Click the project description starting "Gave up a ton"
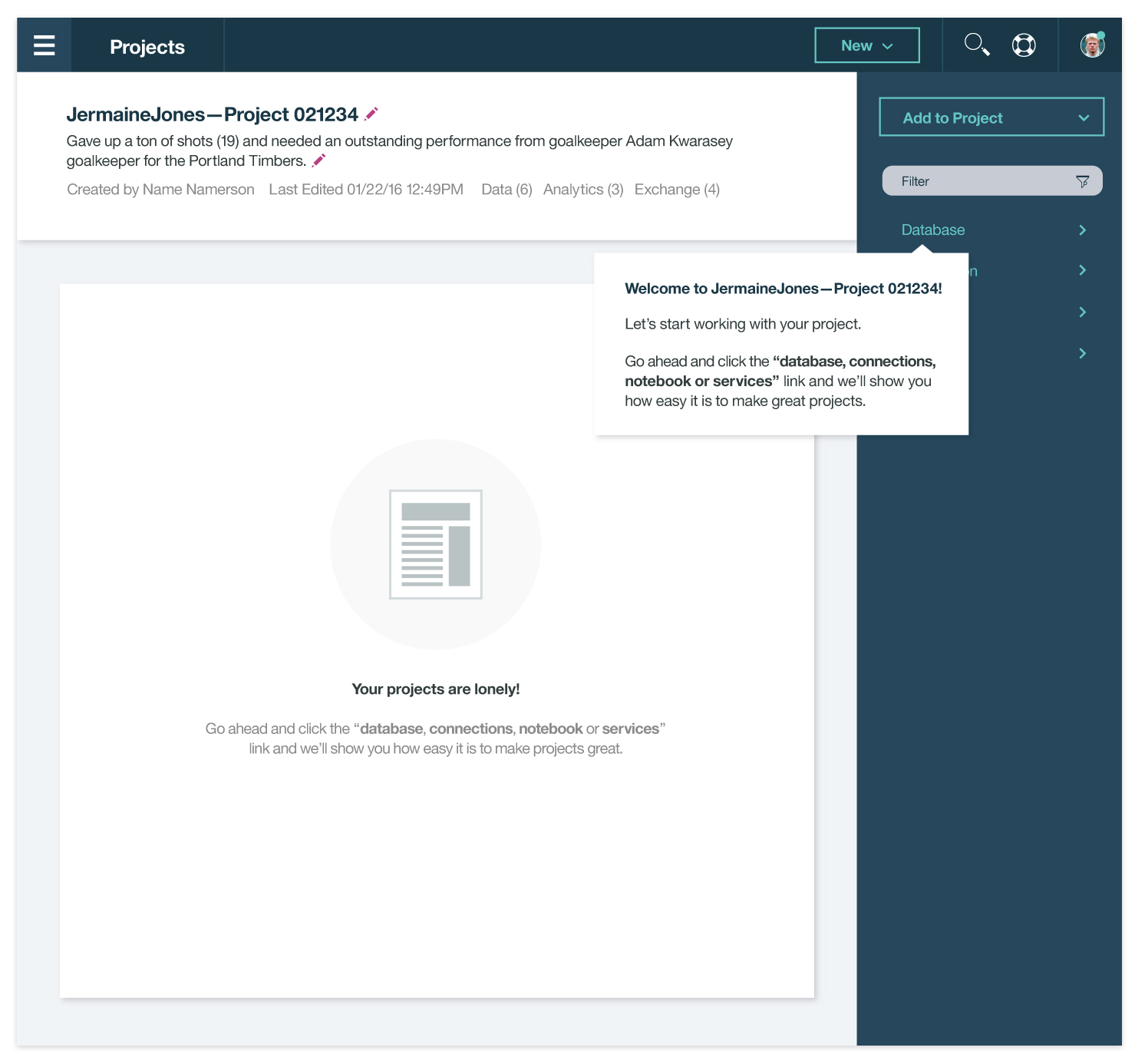The height and width of the screenshot is (1064, 1135). pyautogui.click(x=400, y=150)
